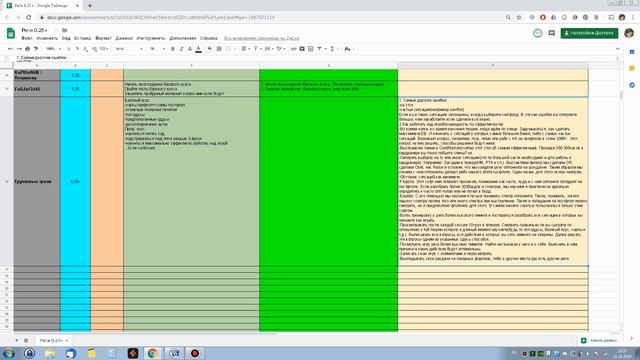
Task: Click the Functions sigma icon
Action: [x=332, y=49]
